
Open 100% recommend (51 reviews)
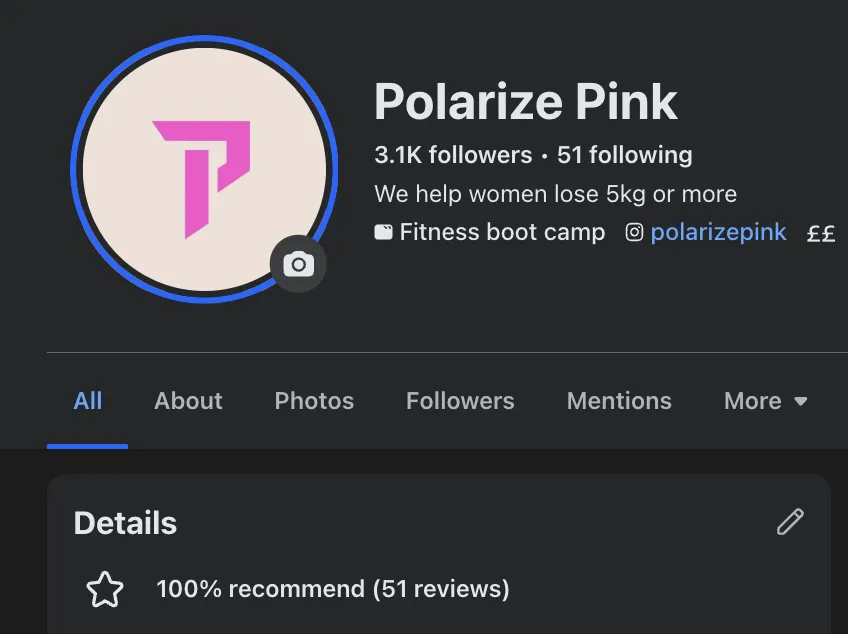[x=333, y=589]
